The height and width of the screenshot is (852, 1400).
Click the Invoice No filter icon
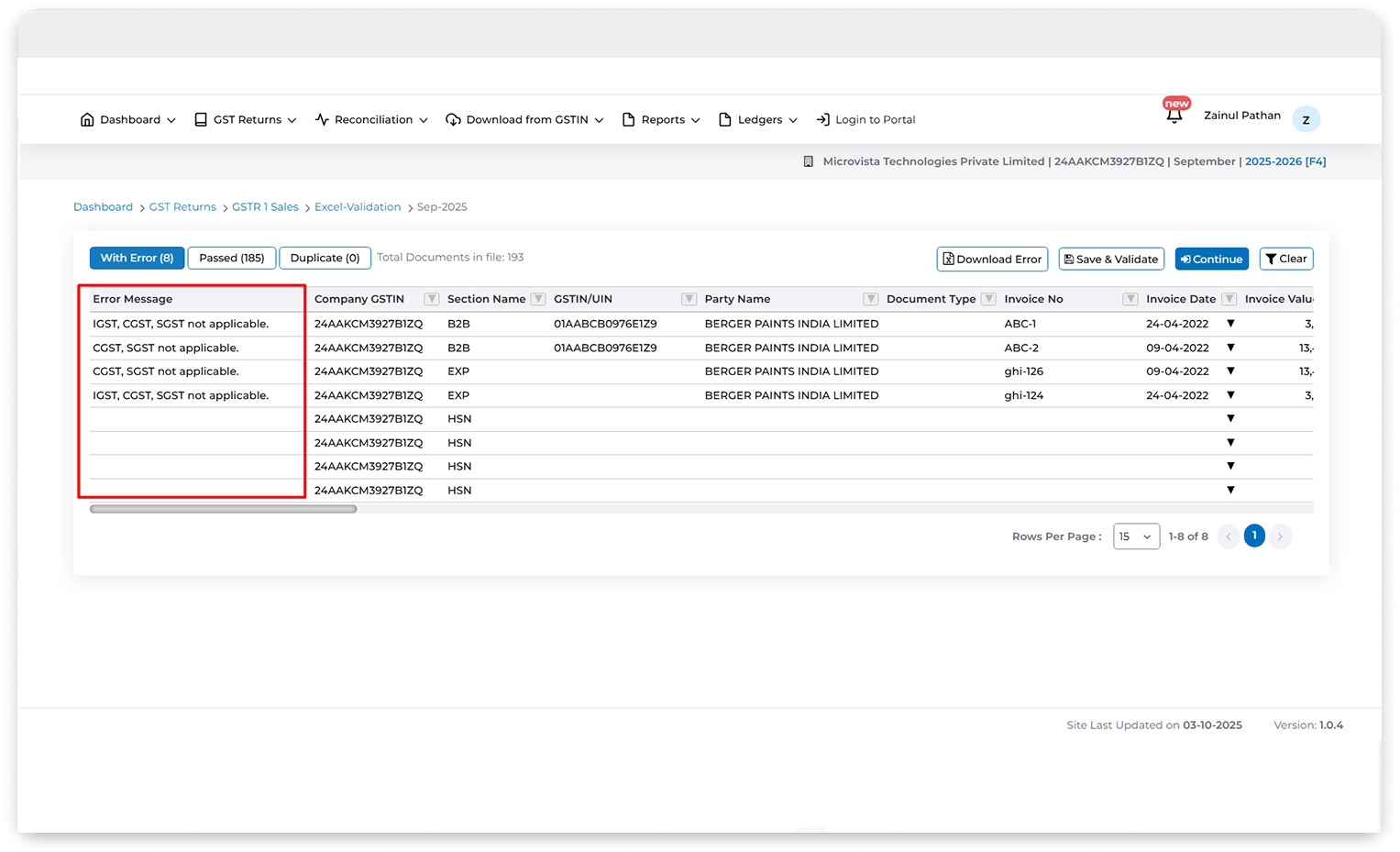click(1130, 299)
